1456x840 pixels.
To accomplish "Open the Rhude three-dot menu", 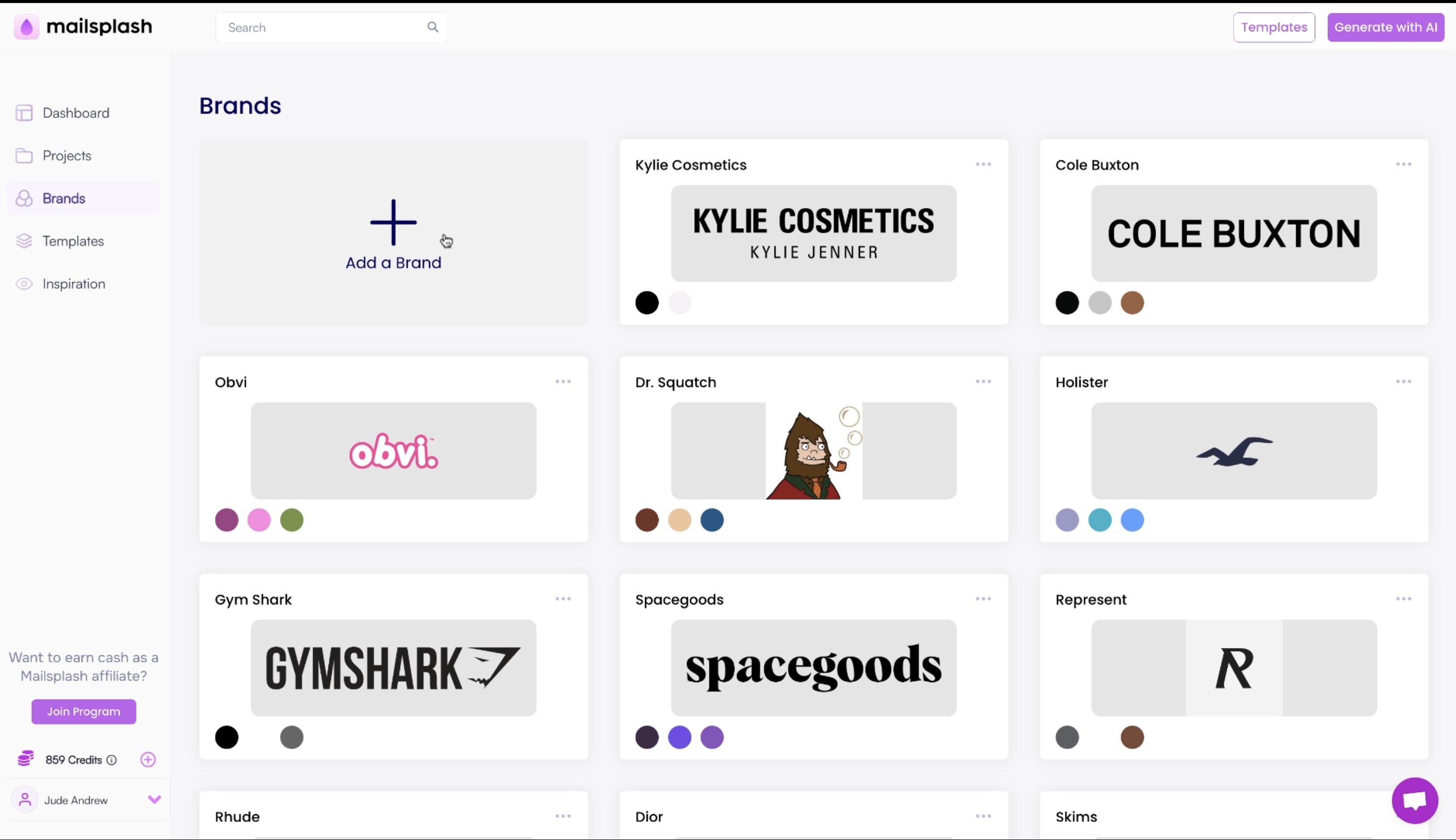I will 563,816.
